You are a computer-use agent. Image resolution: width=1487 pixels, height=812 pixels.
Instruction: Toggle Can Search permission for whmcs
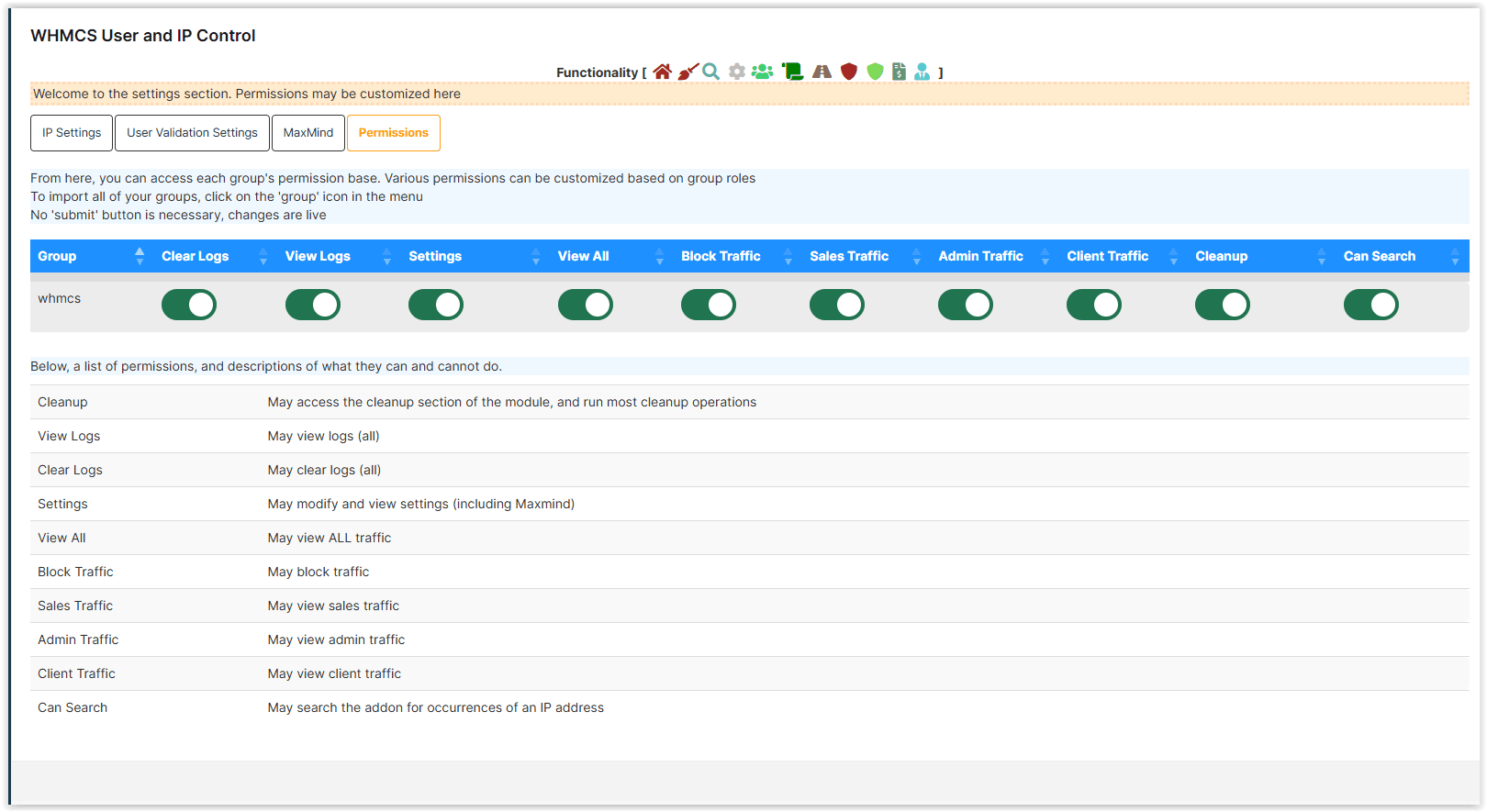(1371, 305)
